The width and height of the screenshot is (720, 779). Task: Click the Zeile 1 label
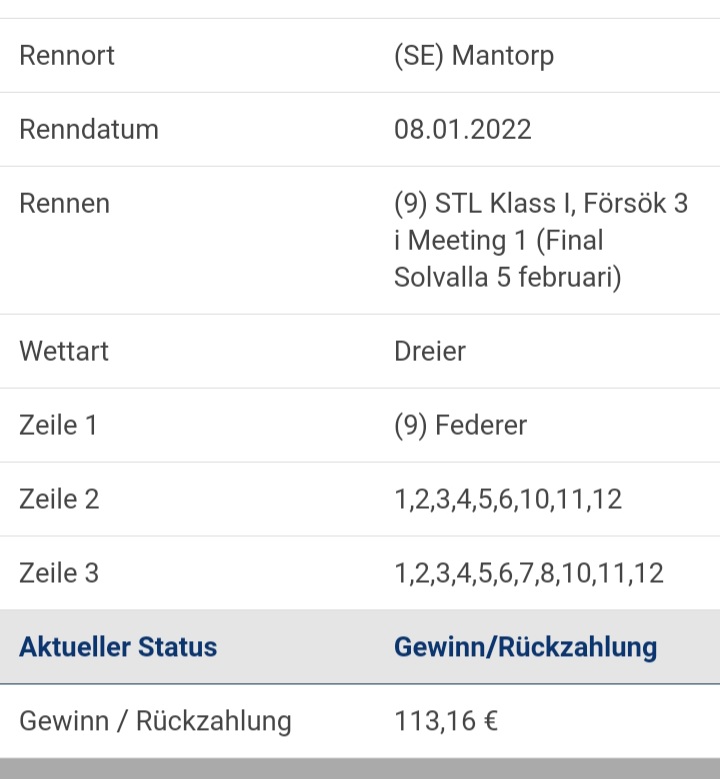(x=58, y=425)
